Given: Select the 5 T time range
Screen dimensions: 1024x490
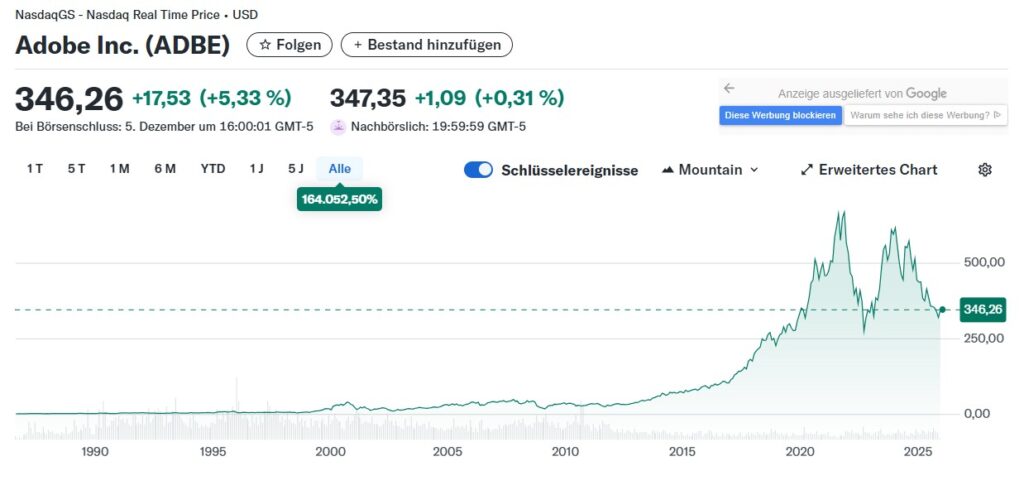Looking at the screenshot, I should click(x=76, y=169).
